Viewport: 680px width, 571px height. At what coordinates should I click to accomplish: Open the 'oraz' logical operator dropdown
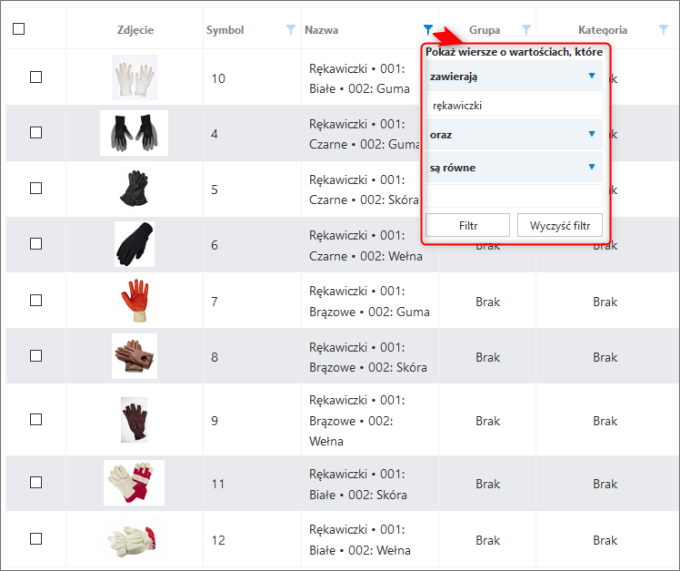click(x=514, y=134)
